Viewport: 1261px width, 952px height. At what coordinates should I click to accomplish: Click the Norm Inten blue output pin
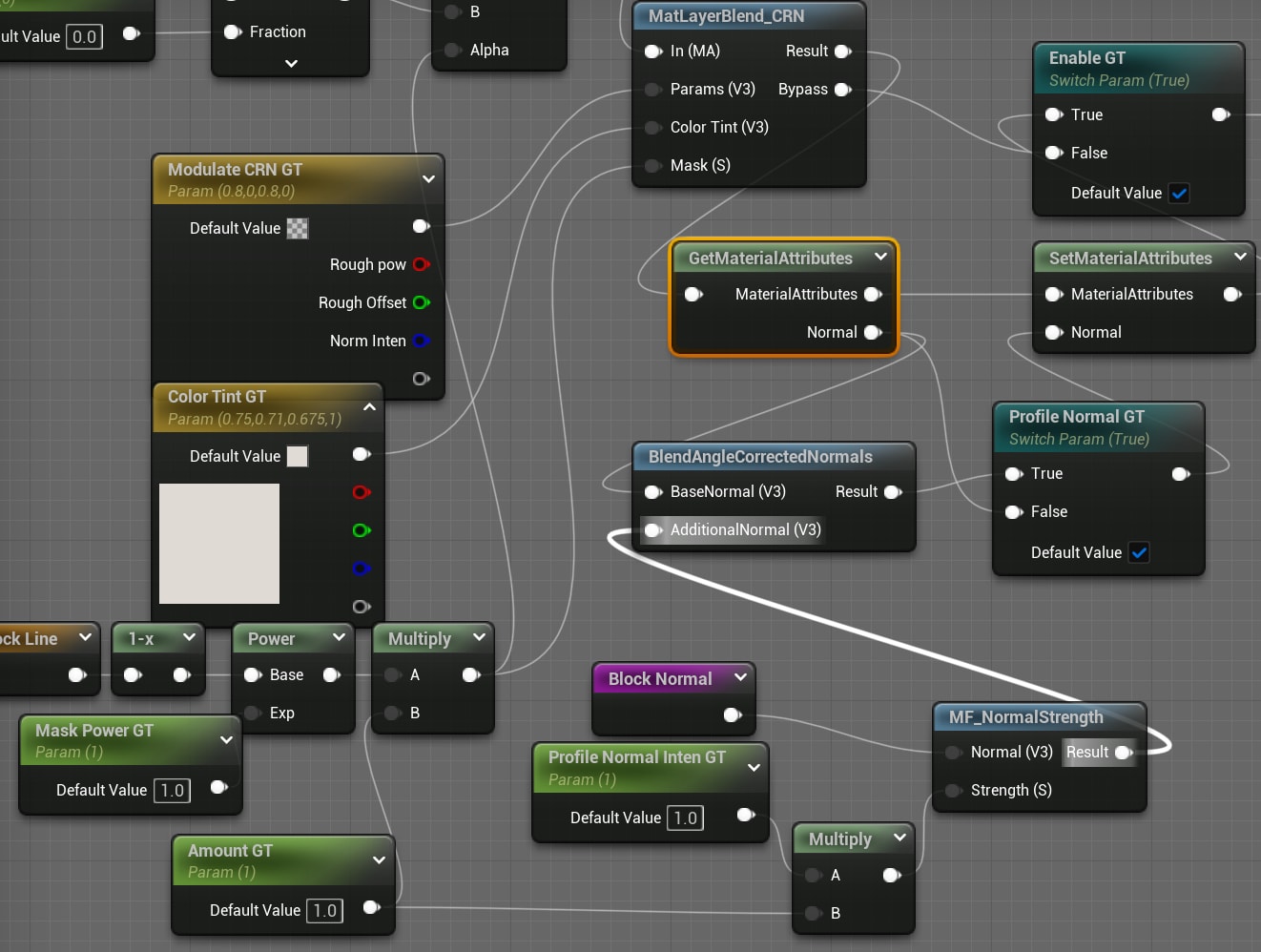(421, 341)
